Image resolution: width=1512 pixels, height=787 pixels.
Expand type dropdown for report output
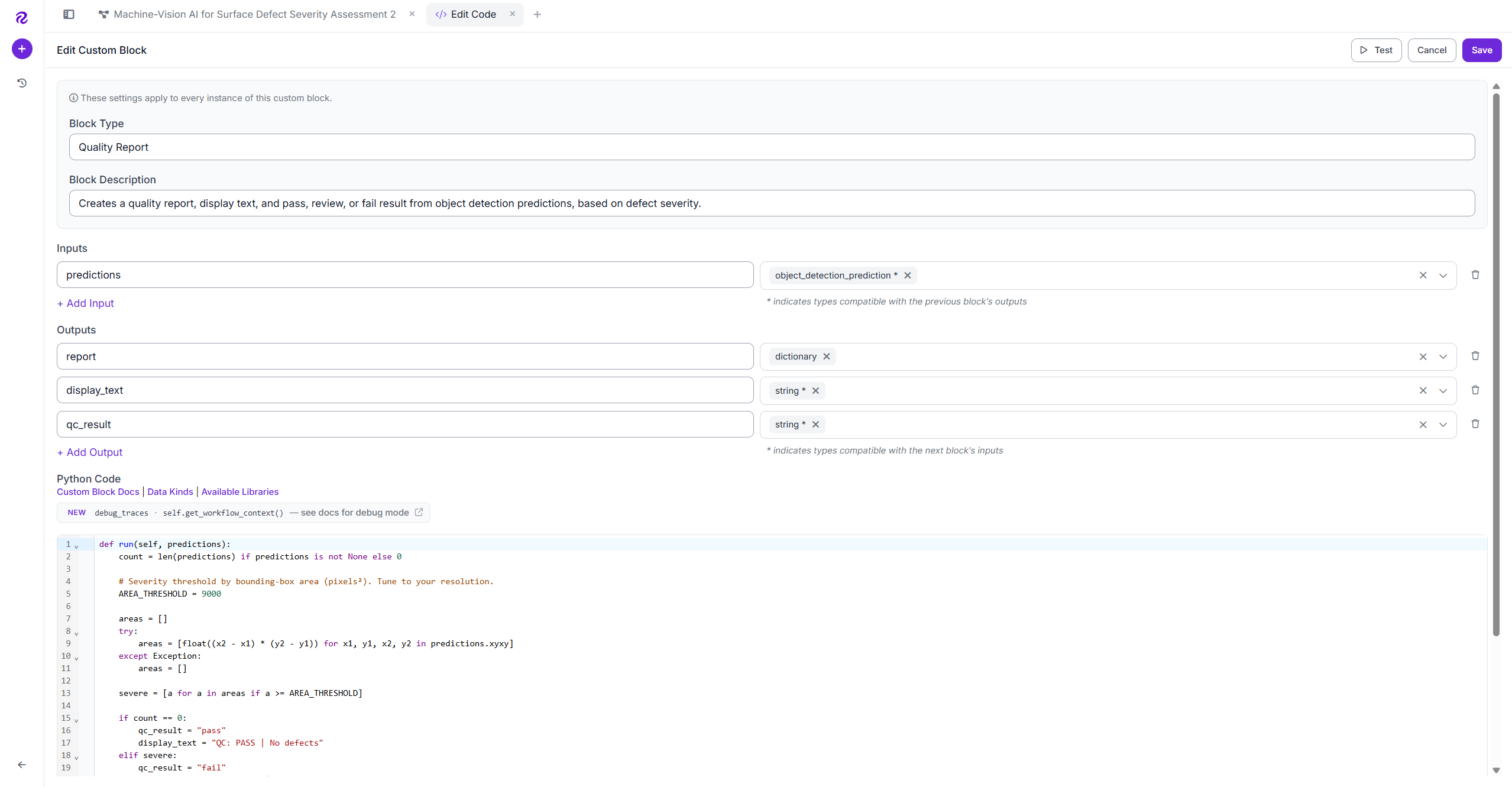click(x=1443, y=357)
